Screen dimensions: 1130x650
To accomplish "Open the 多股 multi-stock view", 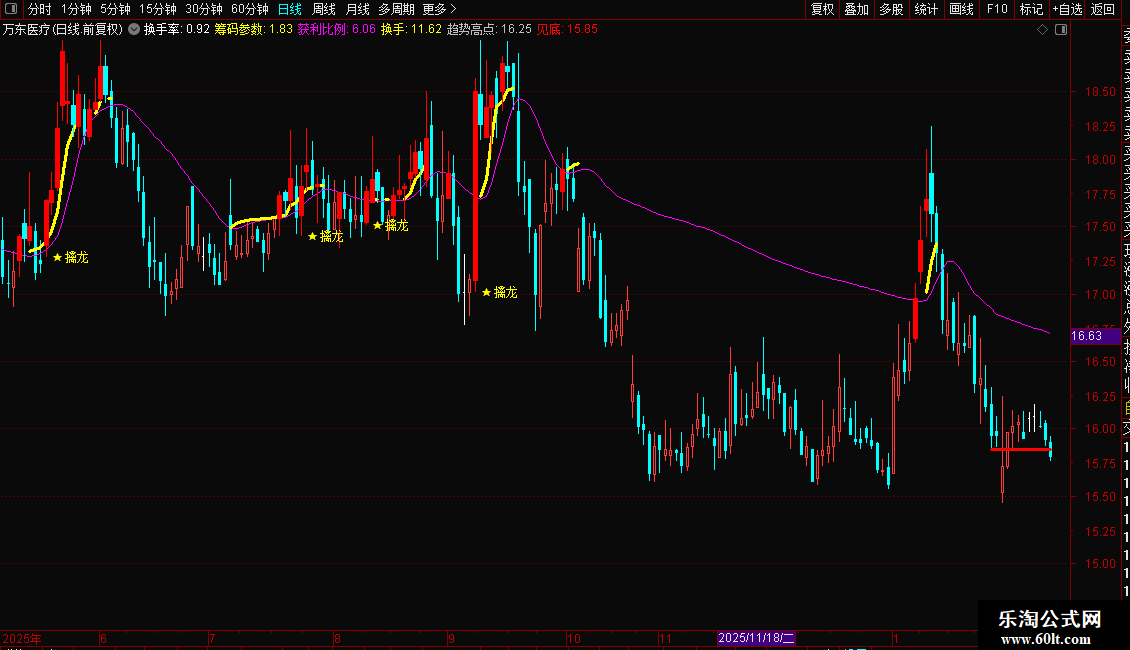I will pyautogui.click(x=891, y=9).
